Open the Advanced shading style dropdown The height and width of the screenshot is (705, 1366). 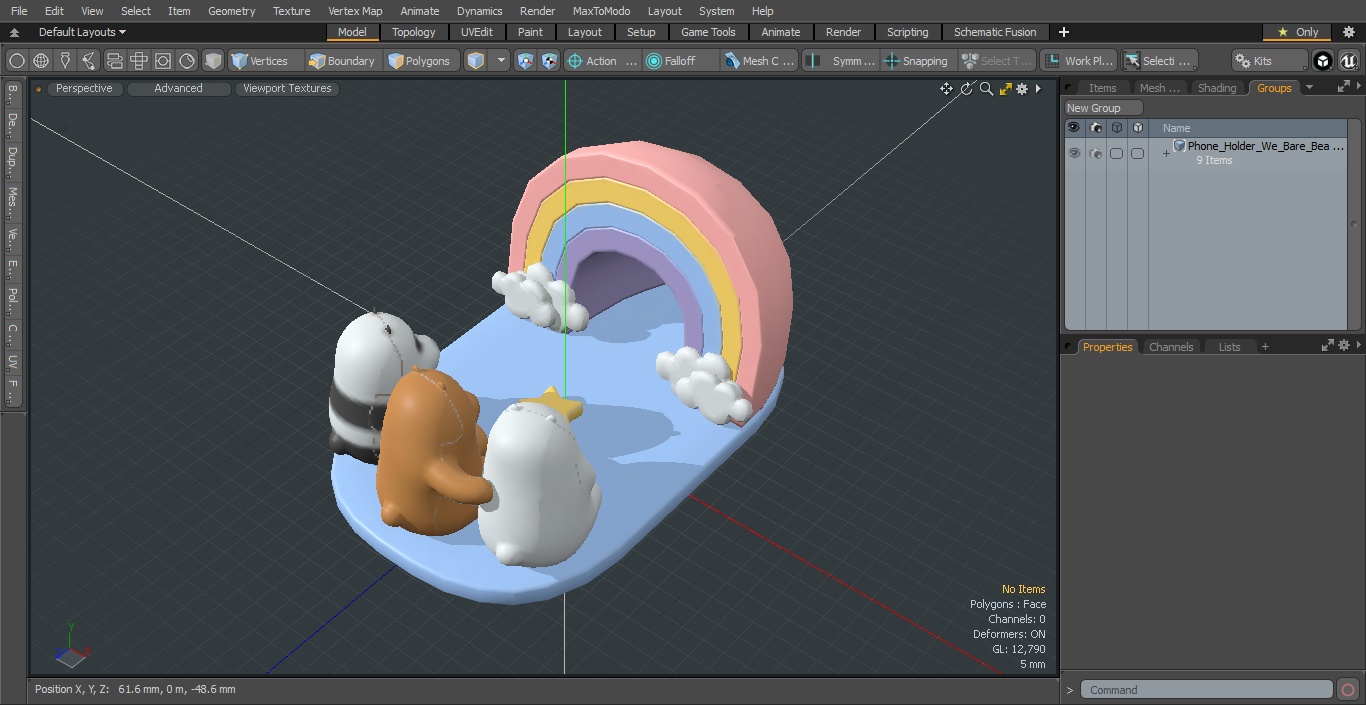click(178, 89)
